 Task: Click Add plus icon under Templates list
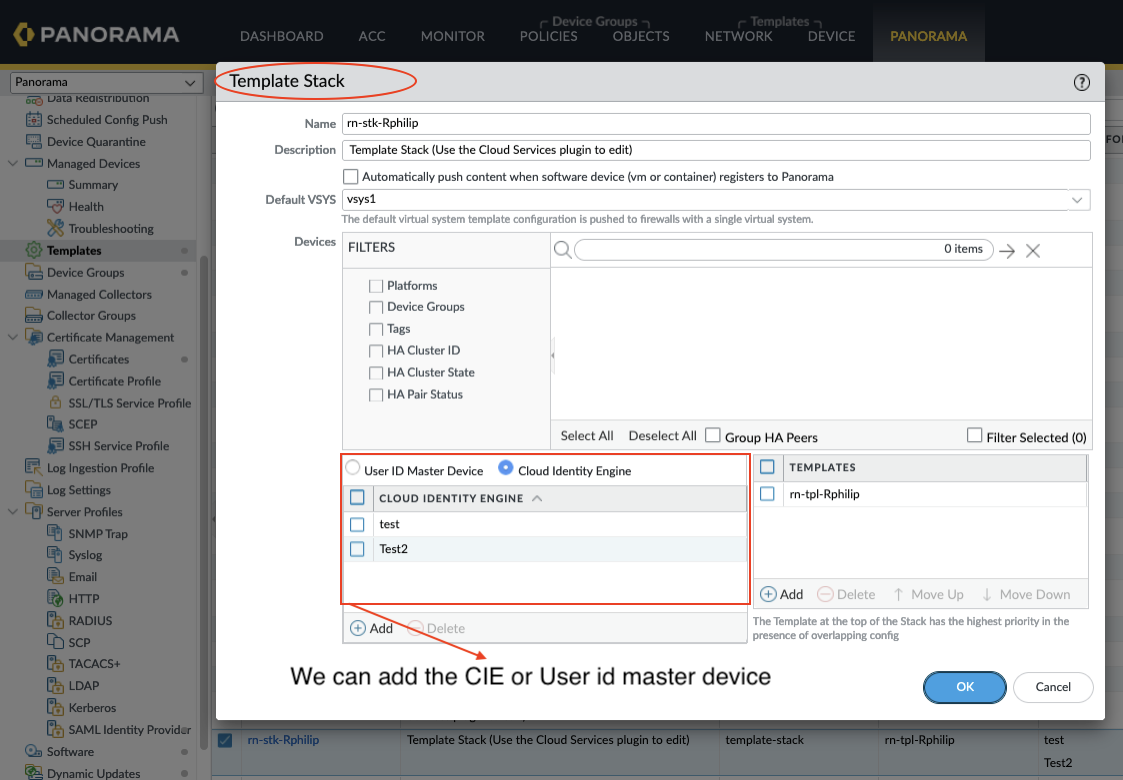[x=768, y=594]
